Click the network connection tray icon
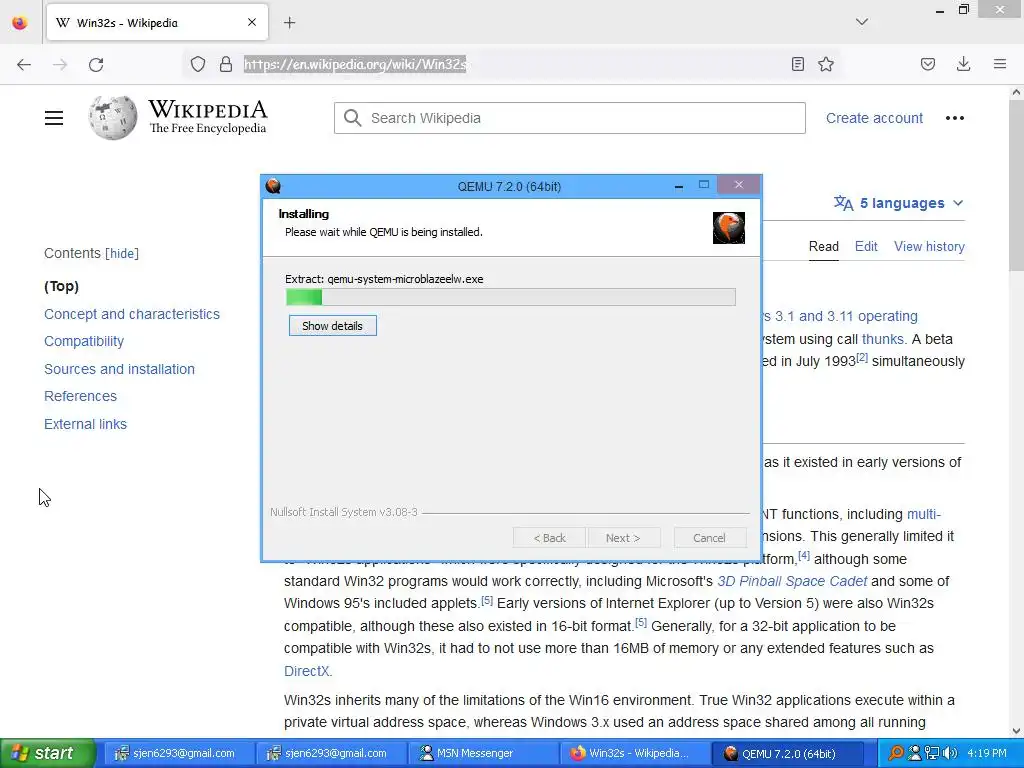Viewport: 1024px width, 768px height. (x=931, y=753)
